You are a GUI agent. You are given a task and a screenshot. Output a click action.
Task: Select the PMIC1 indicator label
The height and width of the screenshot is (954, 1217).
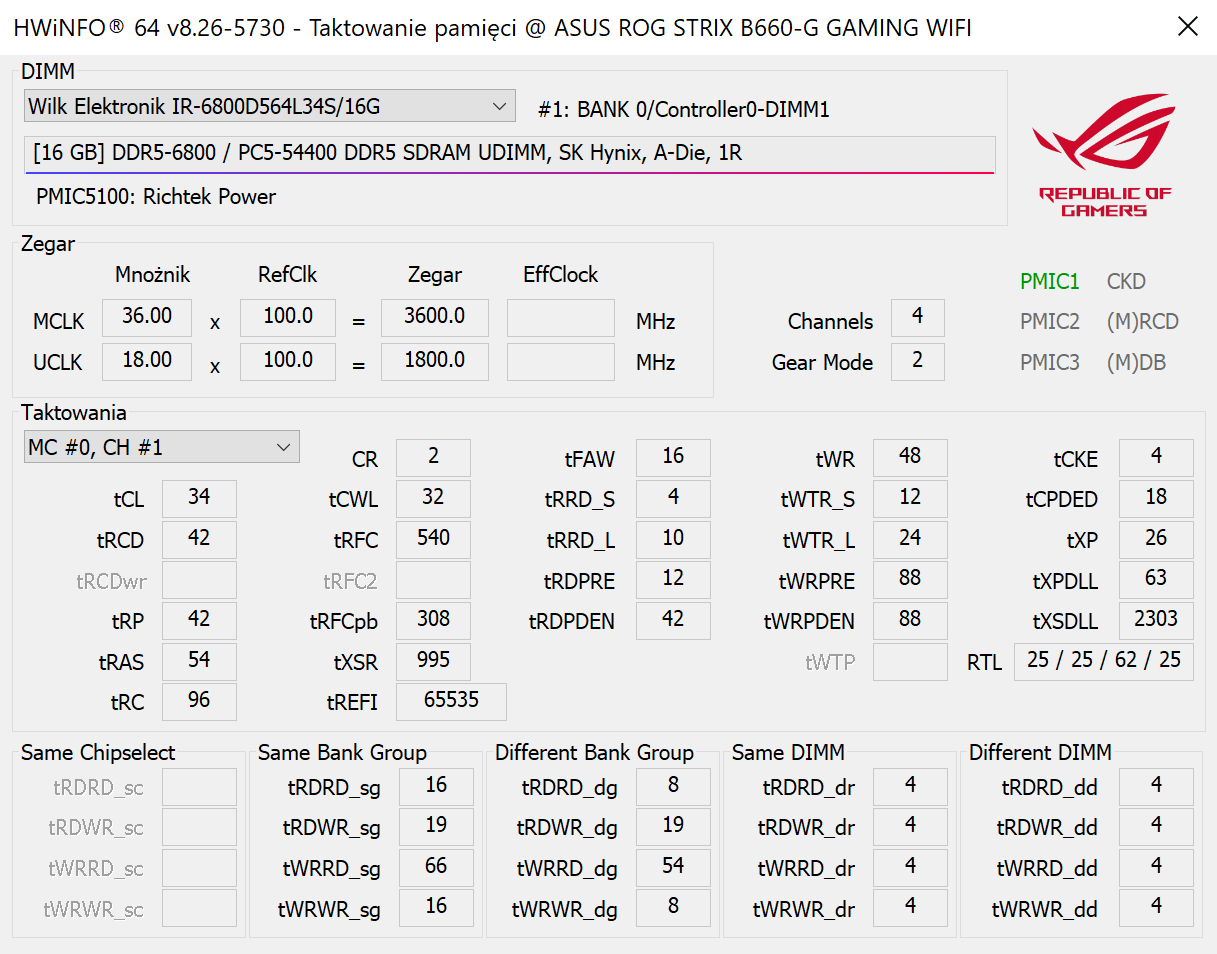1049,282
